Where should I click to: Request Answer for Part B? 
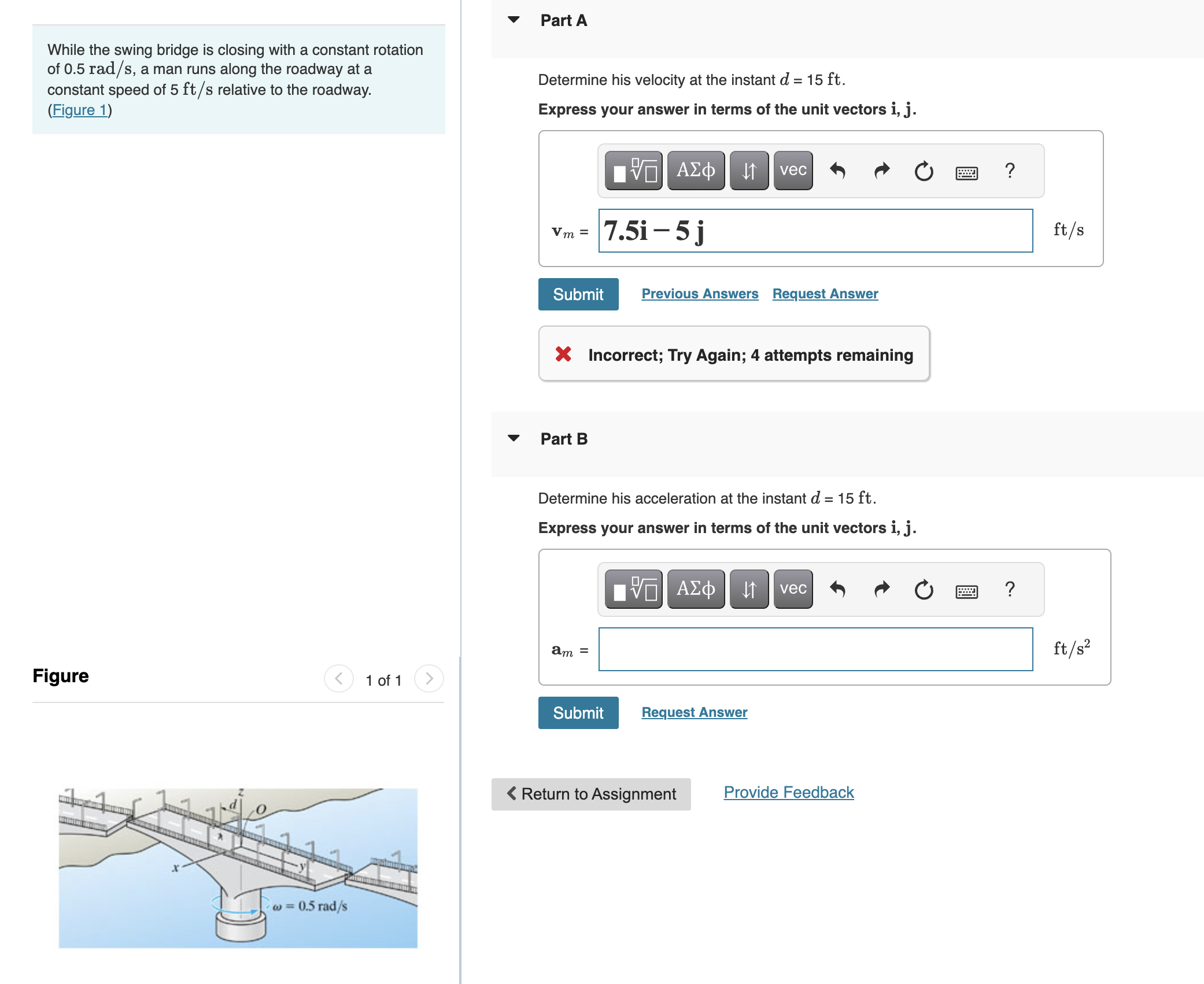point(694,712)
